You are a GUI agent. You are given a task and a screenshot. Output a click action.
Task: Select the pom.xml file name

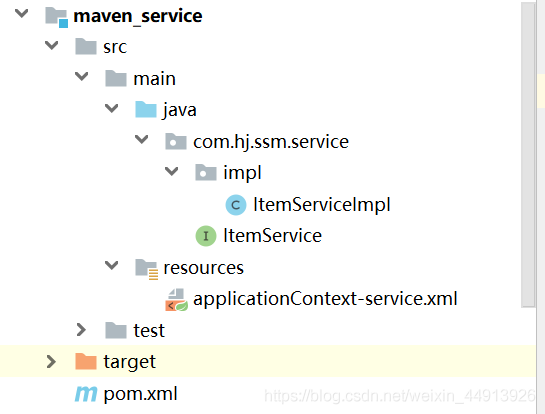(140, 394)
